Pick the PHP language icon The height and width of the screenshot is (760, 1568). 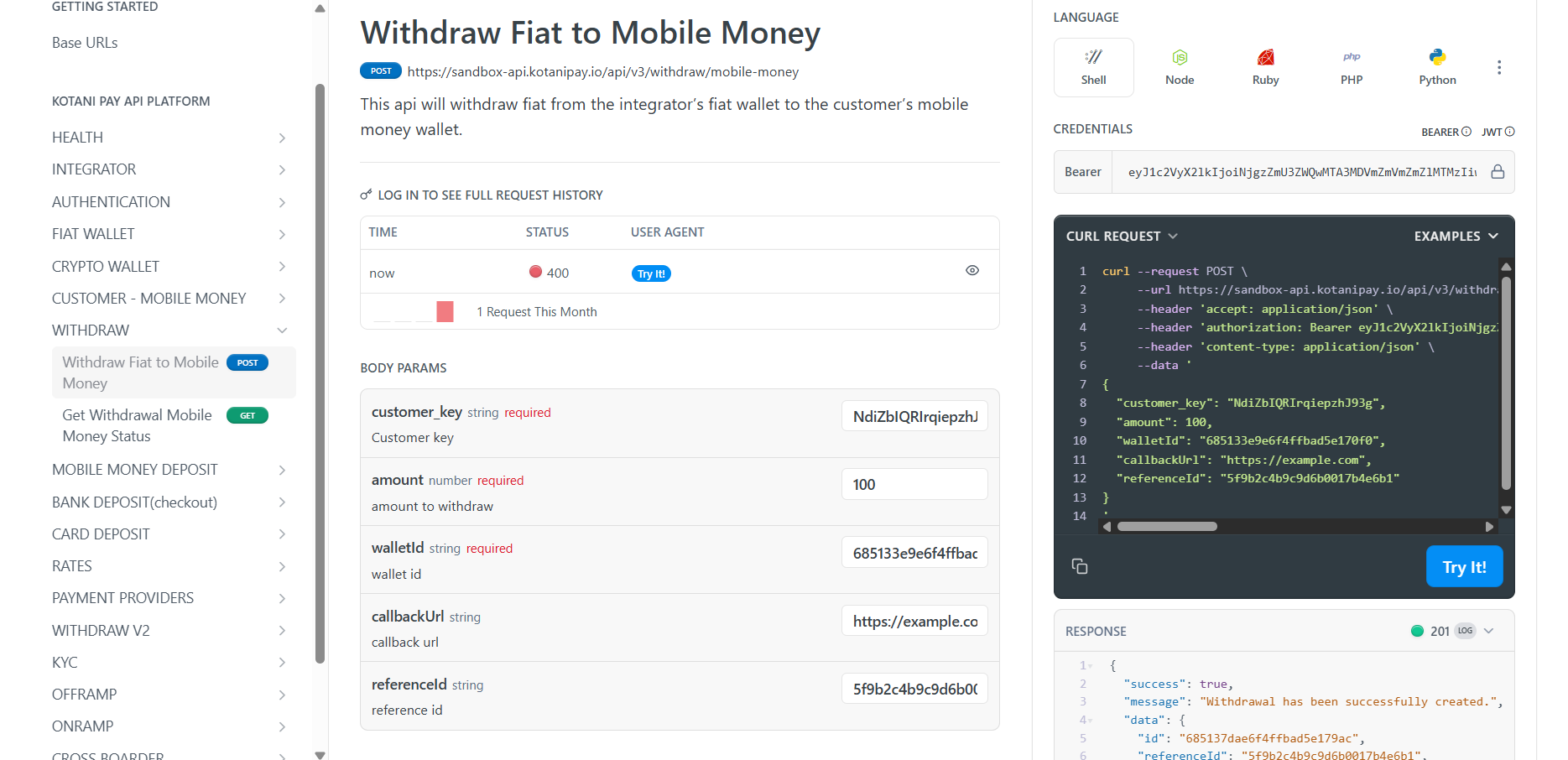(1352, 57)
